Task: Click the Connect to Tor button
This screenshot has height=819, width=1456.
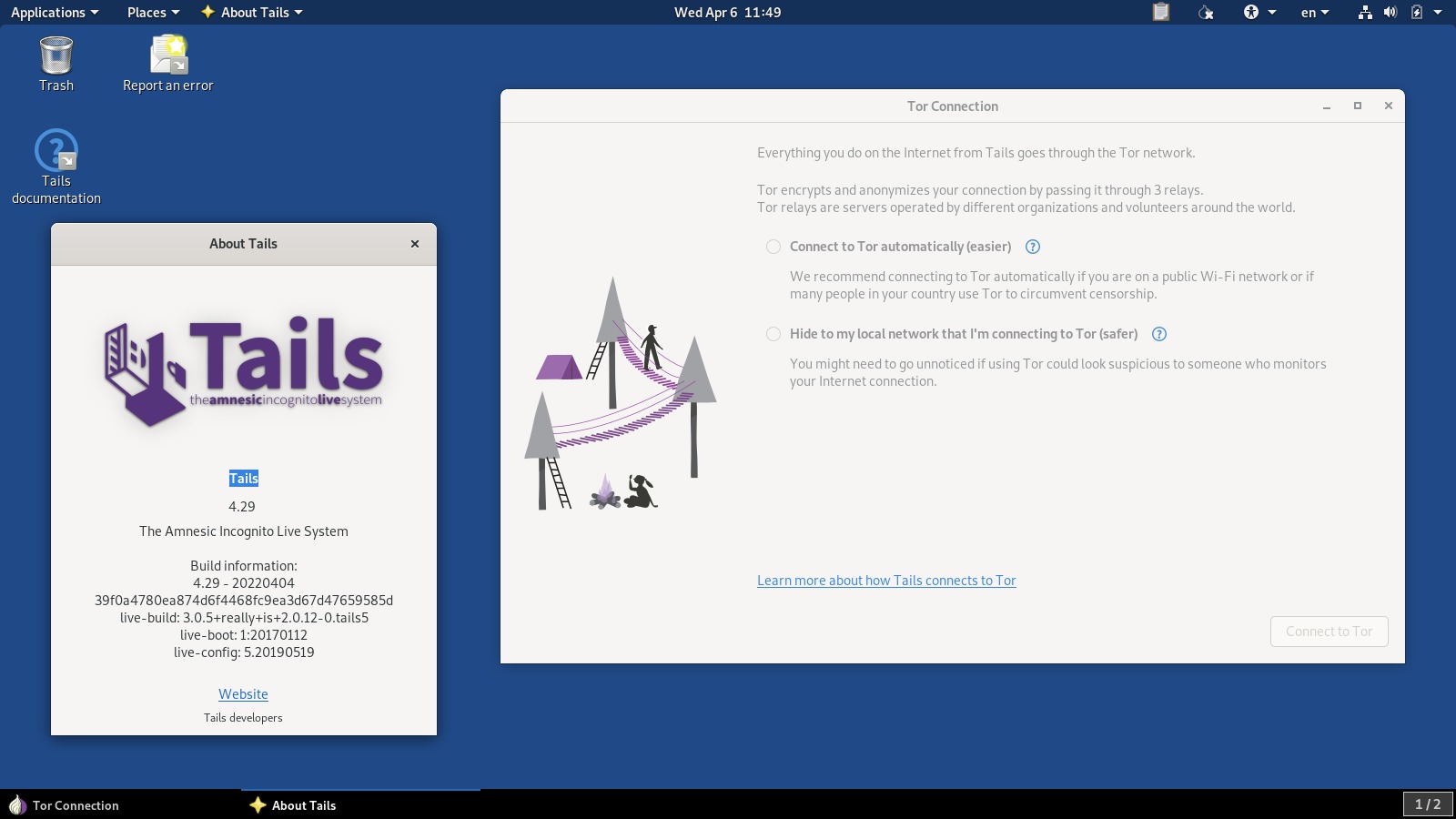Action: pyautogui.click(x=1329, y=632)
